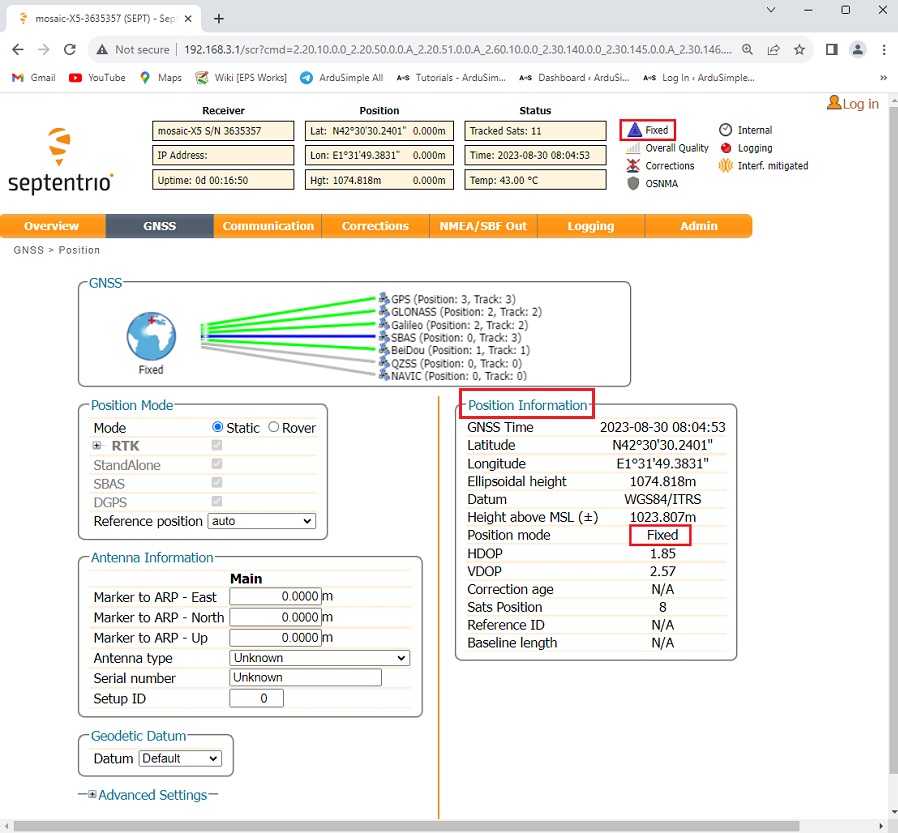Click the red Logging status icon
The image size is (898, 833).
(x=726, y=148)
